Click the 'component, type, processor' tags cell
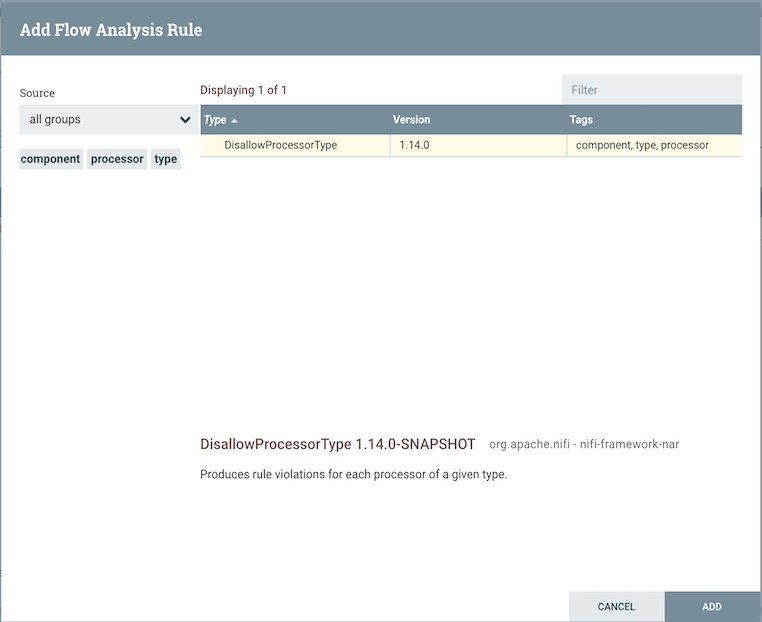 pos(642,145)
